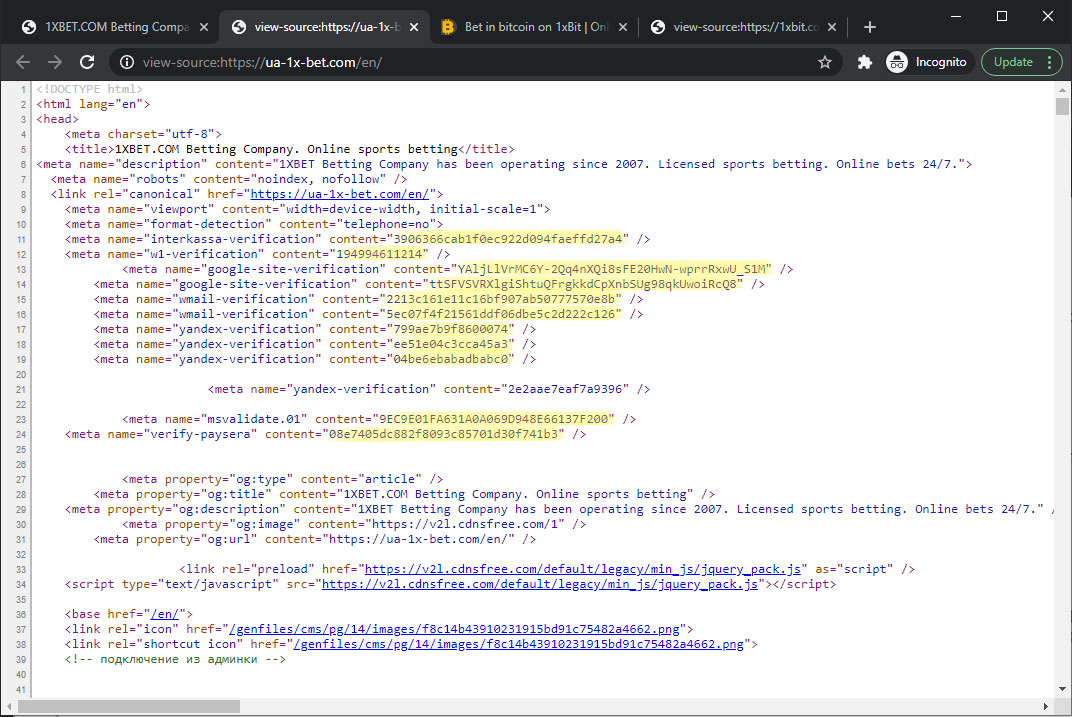Image resolution: width=1072 pixels, height=717 pixels.
Task: Click the 1xBit bitcoin favicon on tab
Action: 448,27
